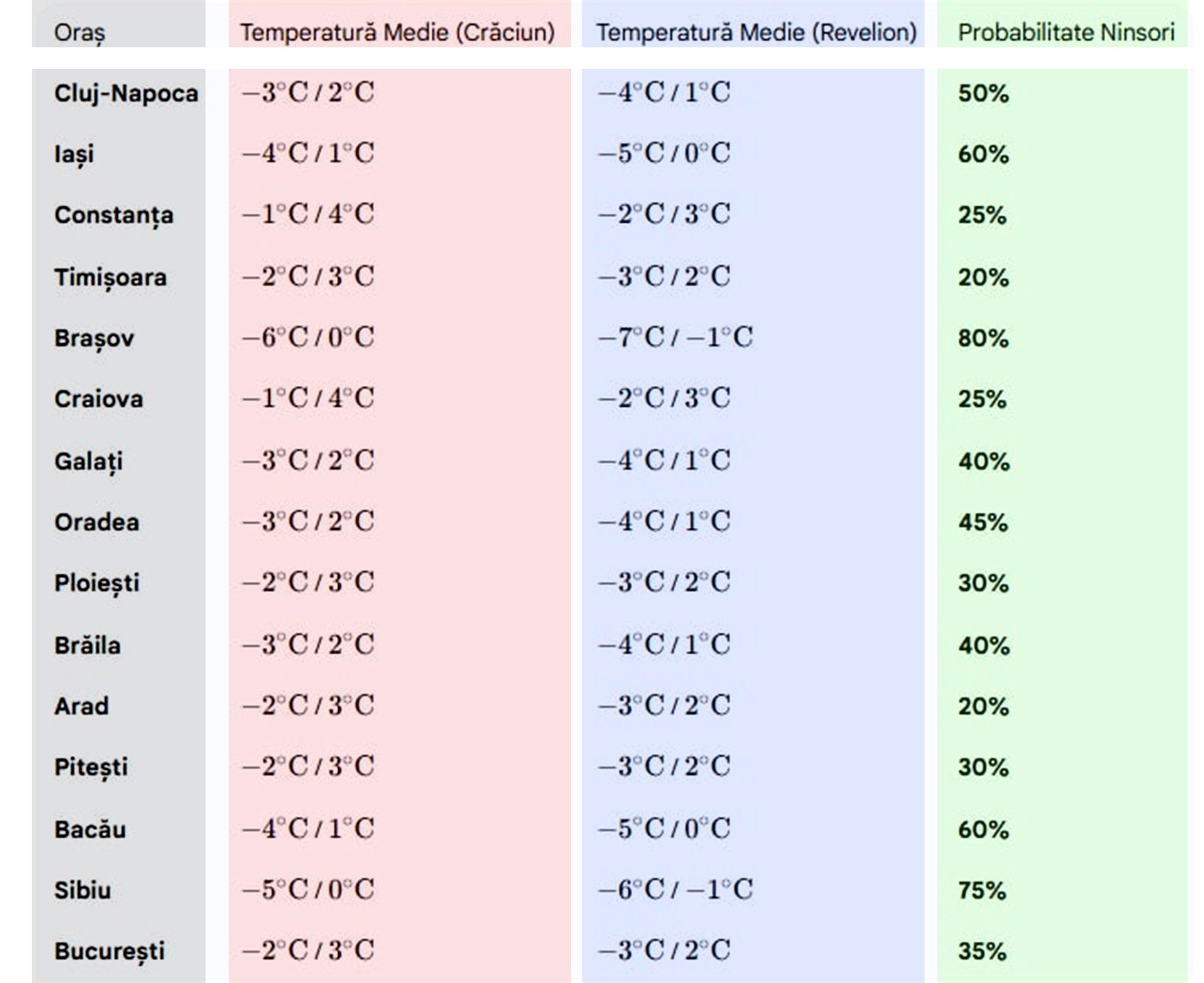Image resolution: width=1204 pixels, height=983 pixels.
Task: Select the Galați city name
Action: (88, 461)
